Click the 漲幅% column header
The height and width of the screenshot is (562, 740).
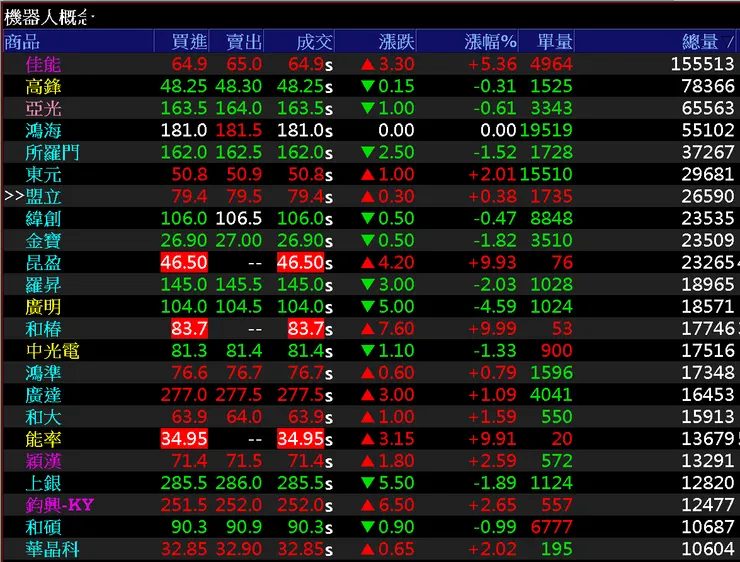coord(468,42)
